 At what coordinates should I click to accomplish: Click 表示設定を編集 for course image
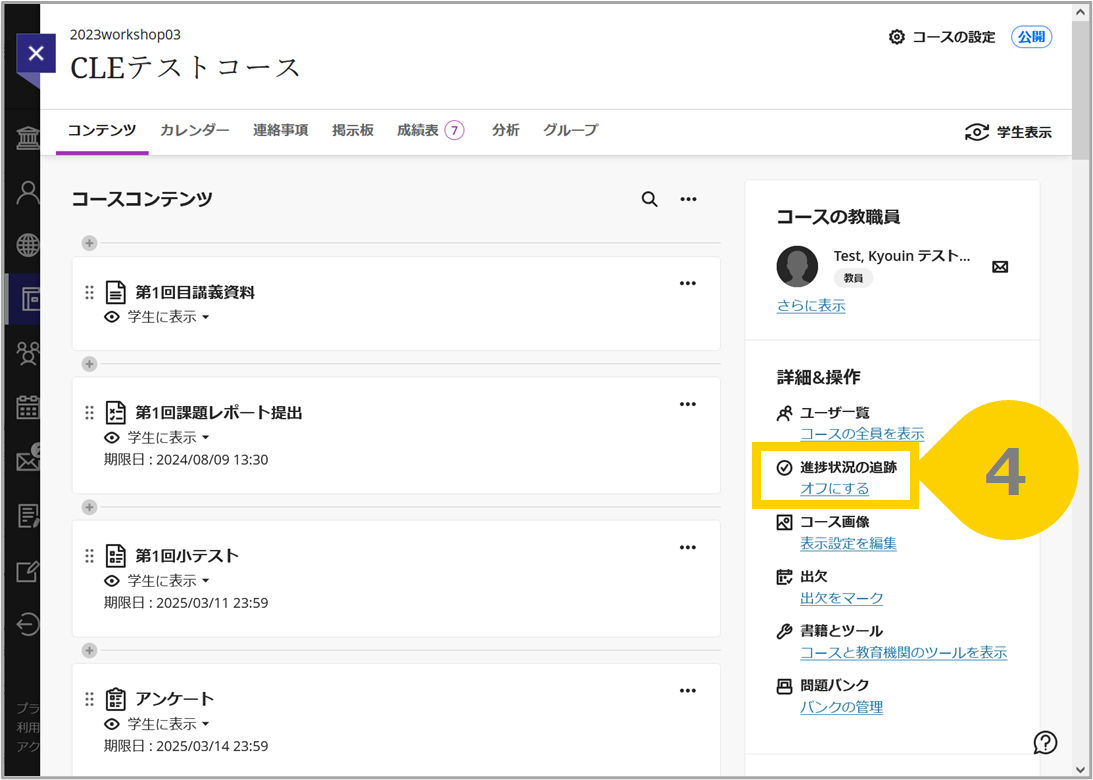click(x=848, y=543)
